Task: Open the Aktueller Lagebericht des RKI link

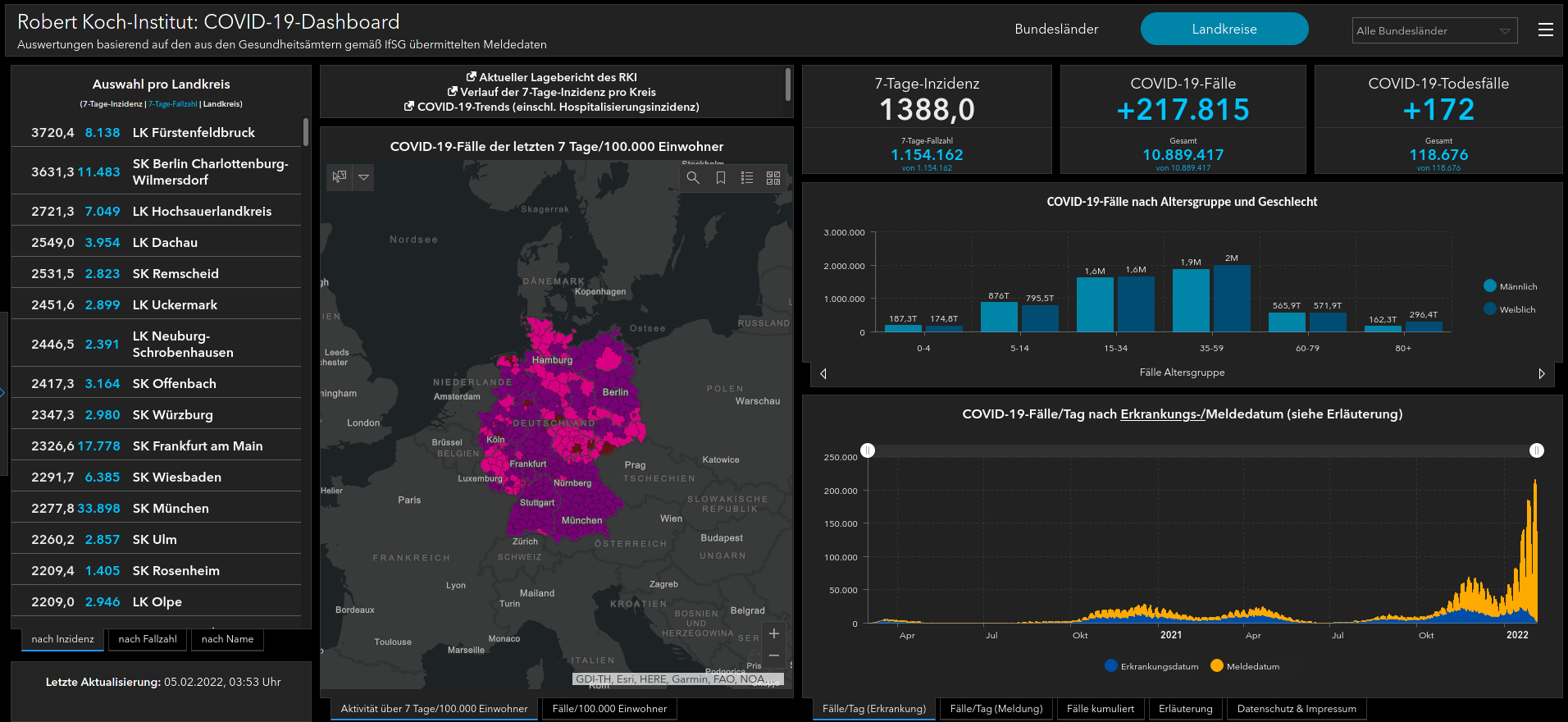Action: [x=551, y=77]
